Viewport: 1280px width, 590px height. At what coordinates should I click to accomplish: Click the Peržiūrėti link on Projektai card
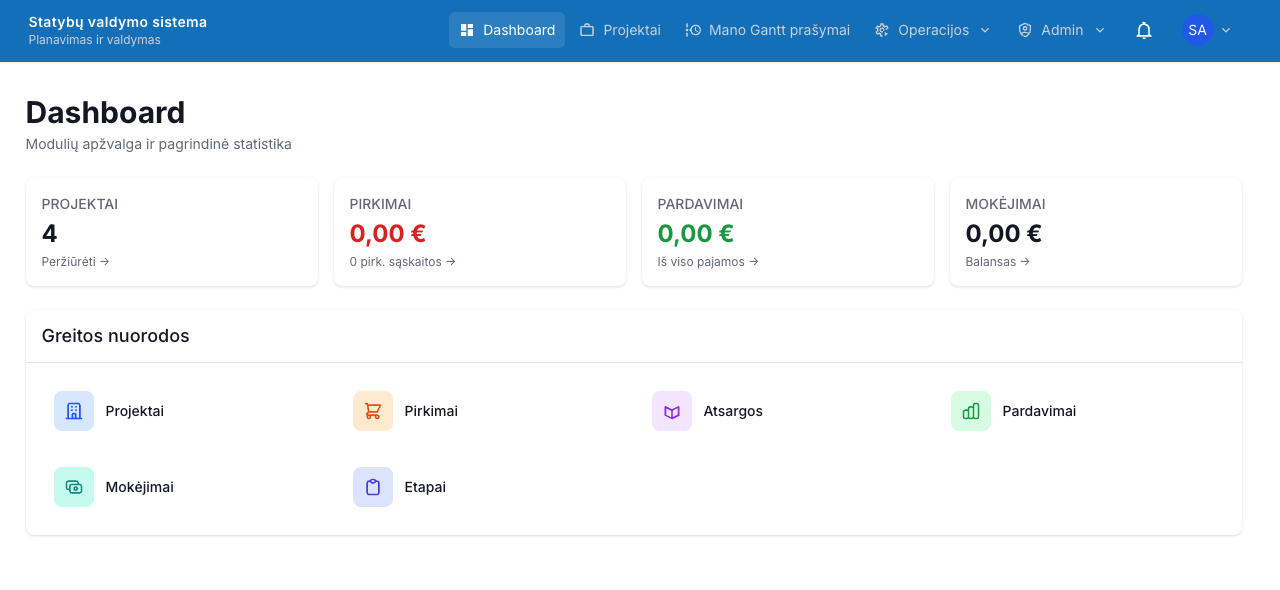(76, 262)
